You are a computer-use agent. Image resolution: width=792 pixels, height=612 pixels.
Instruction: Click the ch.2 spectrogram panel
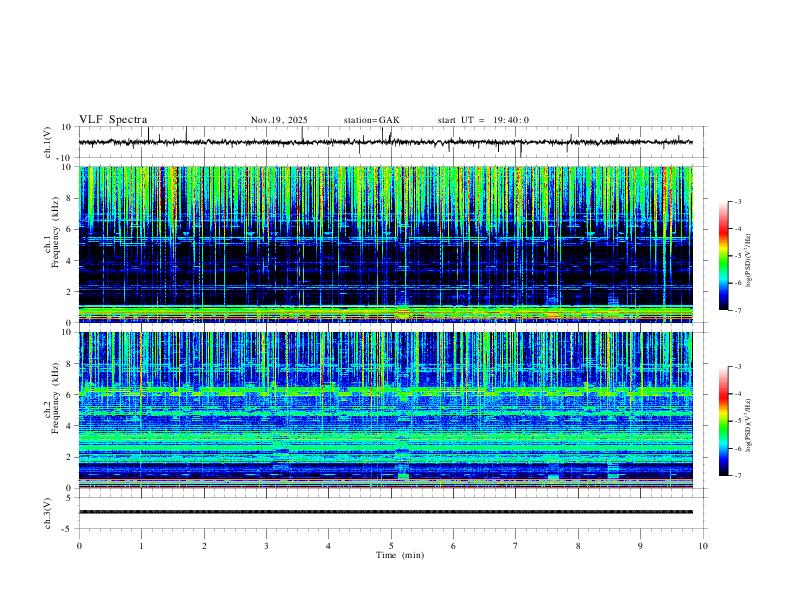tap(385, 410)
